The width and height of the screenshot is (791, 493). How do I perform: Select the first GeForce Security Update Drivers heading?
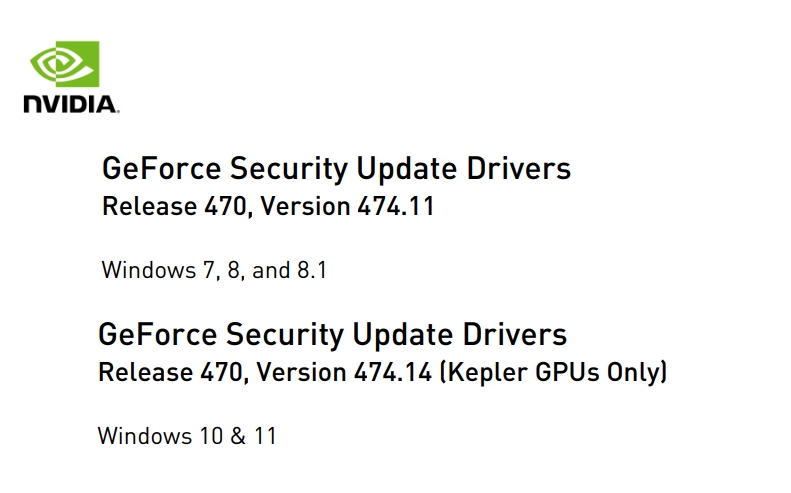pyautogui.click(x=336, y=169)
